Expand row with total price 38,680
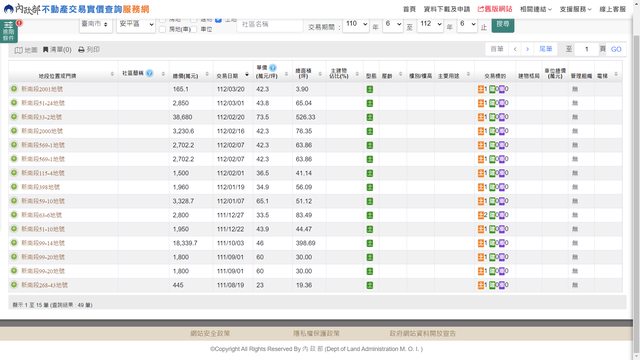 [x=14, y=117]
